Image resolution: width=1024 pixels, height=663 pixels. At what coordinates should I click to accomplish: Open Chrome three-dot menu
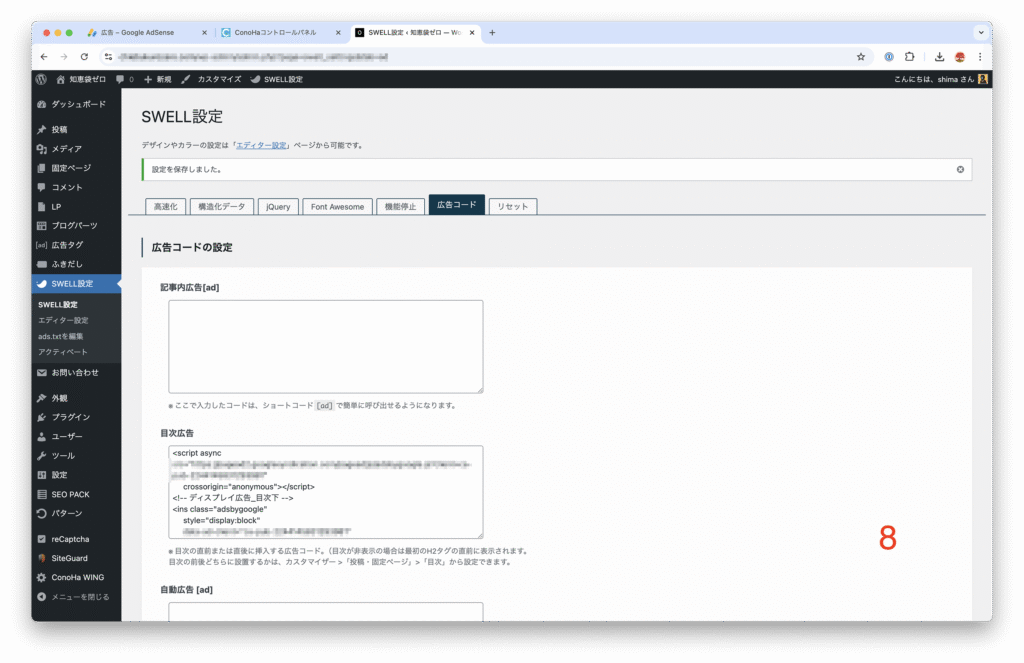(x=980, y=57)
